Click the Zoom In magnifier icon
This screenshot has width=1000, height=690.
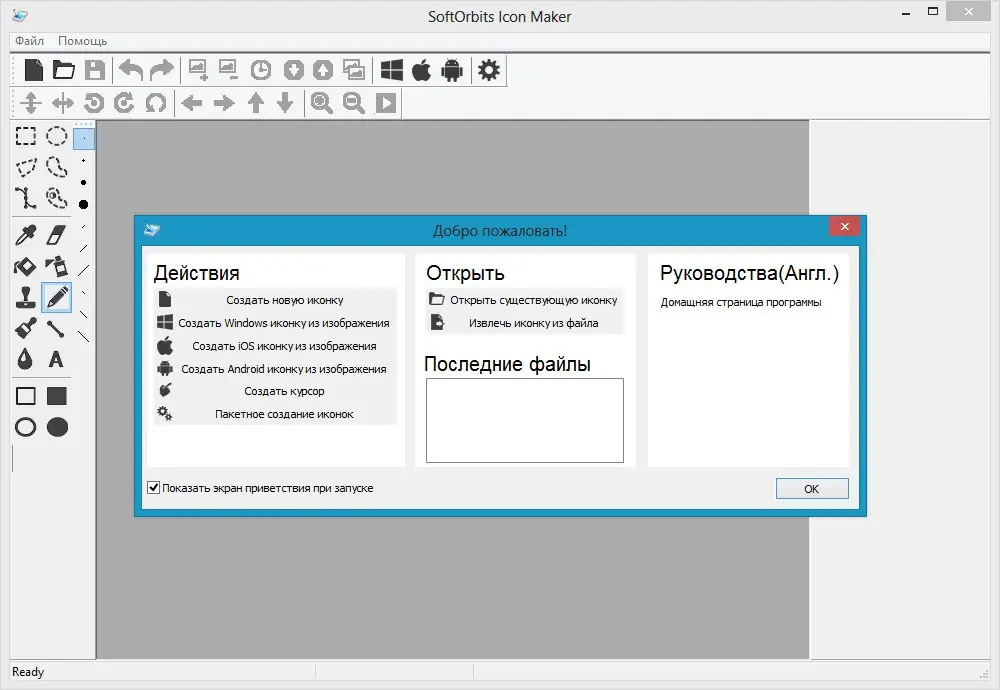[320, 102]
